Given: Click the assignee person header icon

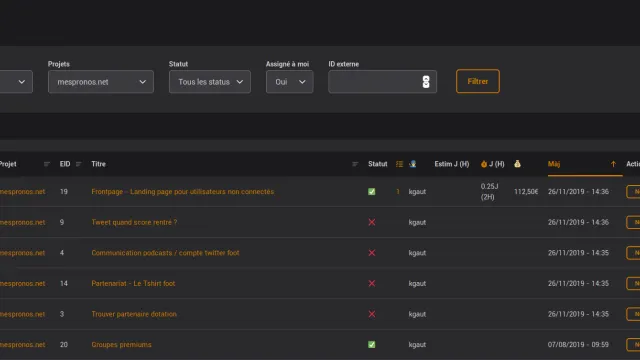Looking at the screenshot, I should click(x=413, y=164).
